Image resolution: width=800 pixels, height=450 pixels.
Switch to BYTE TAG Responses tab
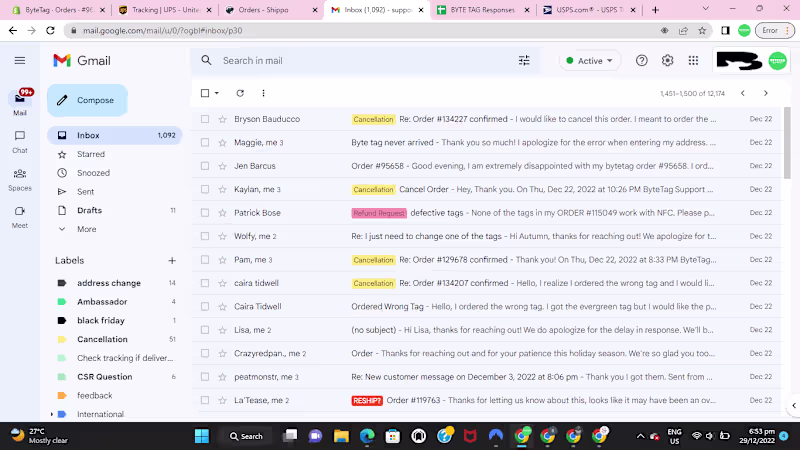point(483,10)
